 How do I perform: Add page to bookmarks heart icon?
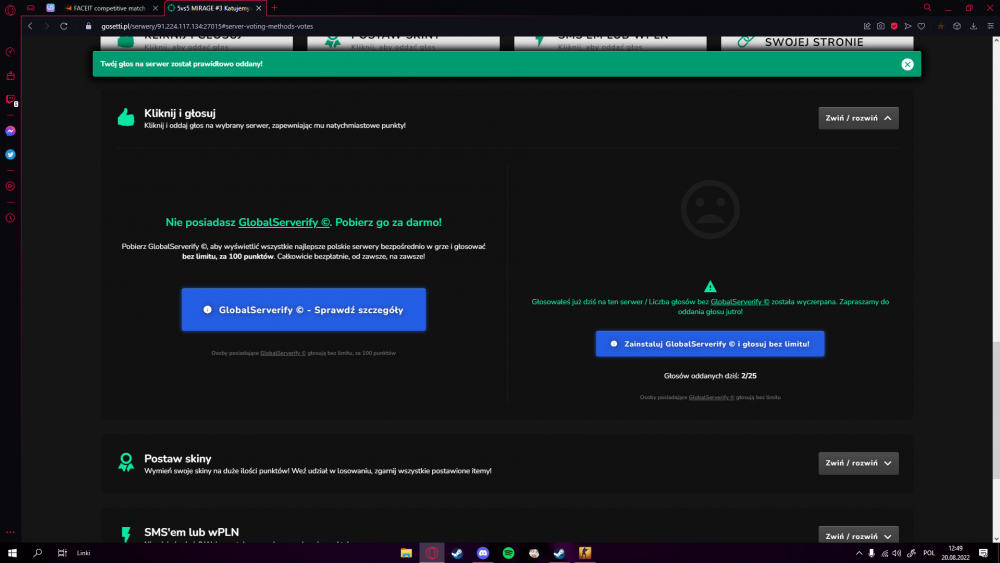click(921, 26)
